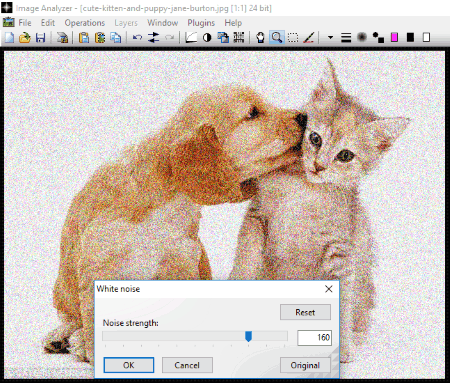The width and height of the screenshot is (450, 383).
Task: Click the second clipboard icon with gear
Action: point(100,37)
